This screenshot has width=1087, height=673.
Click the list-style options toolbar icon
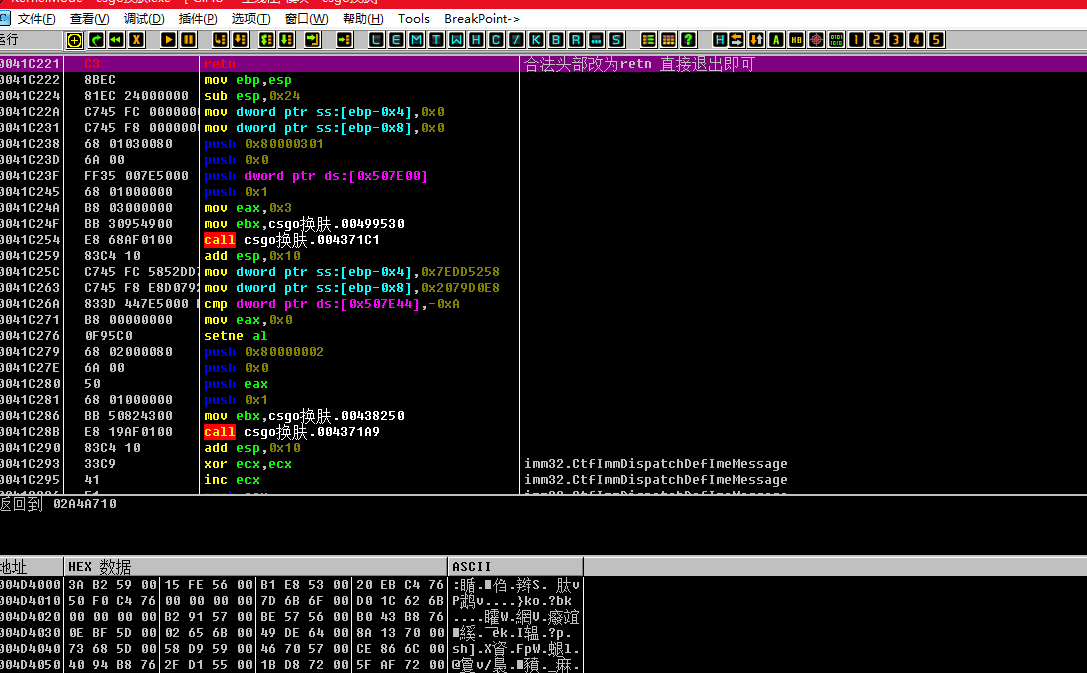(648, 40)
